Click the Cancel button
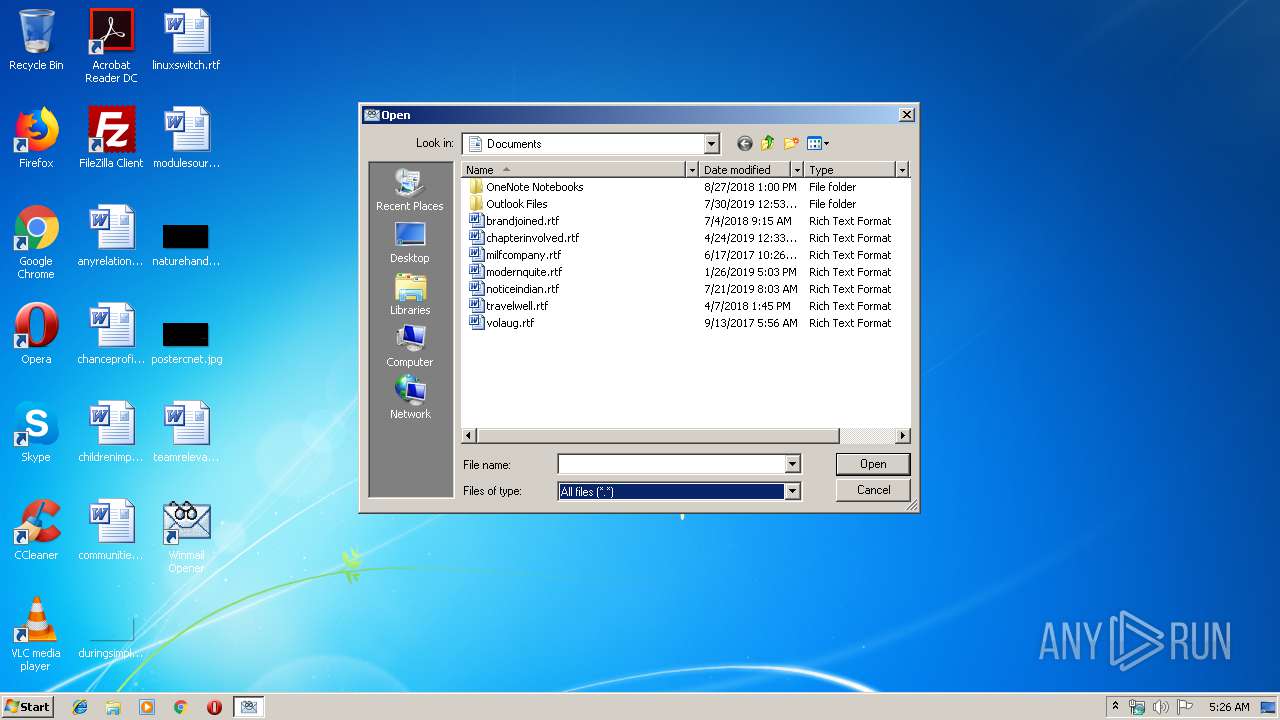The height and width of the screenshot is (720, 1280). [x=873, y=490]
